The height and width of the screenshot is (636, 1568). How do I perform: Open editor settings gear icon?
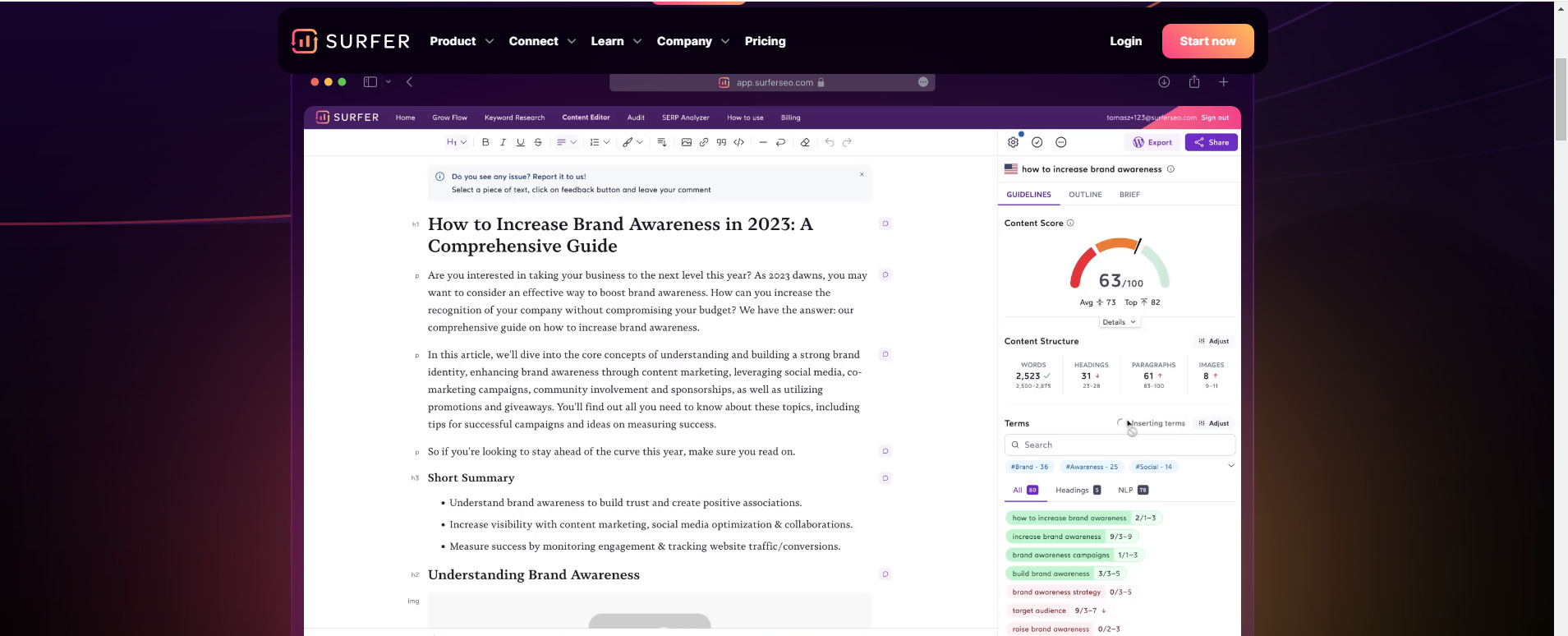coord(1014,142)
